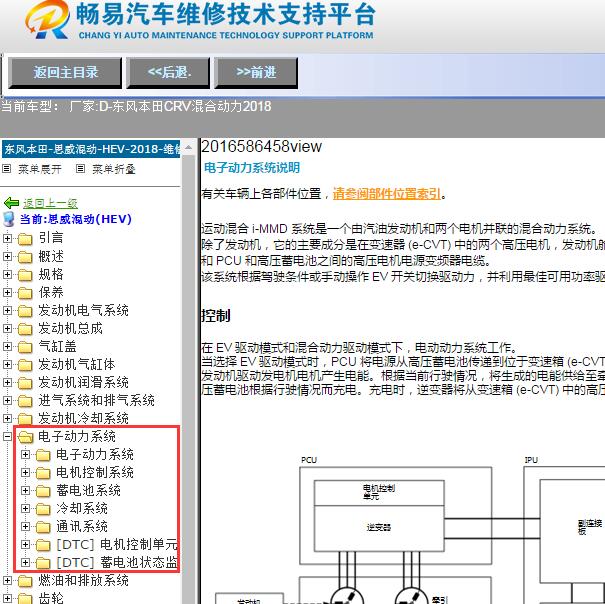Expand the [DTC] 电机控制单元 subfolder

(x=25, y=545)
